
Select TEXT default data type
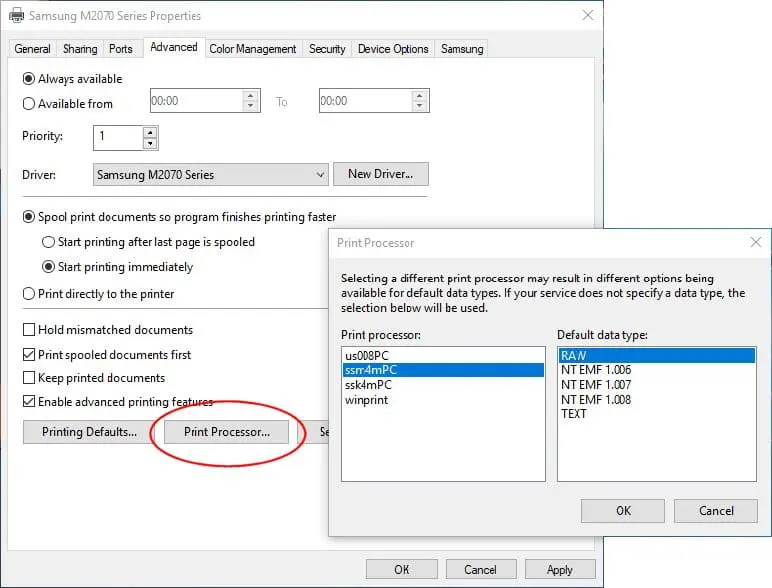657,414
